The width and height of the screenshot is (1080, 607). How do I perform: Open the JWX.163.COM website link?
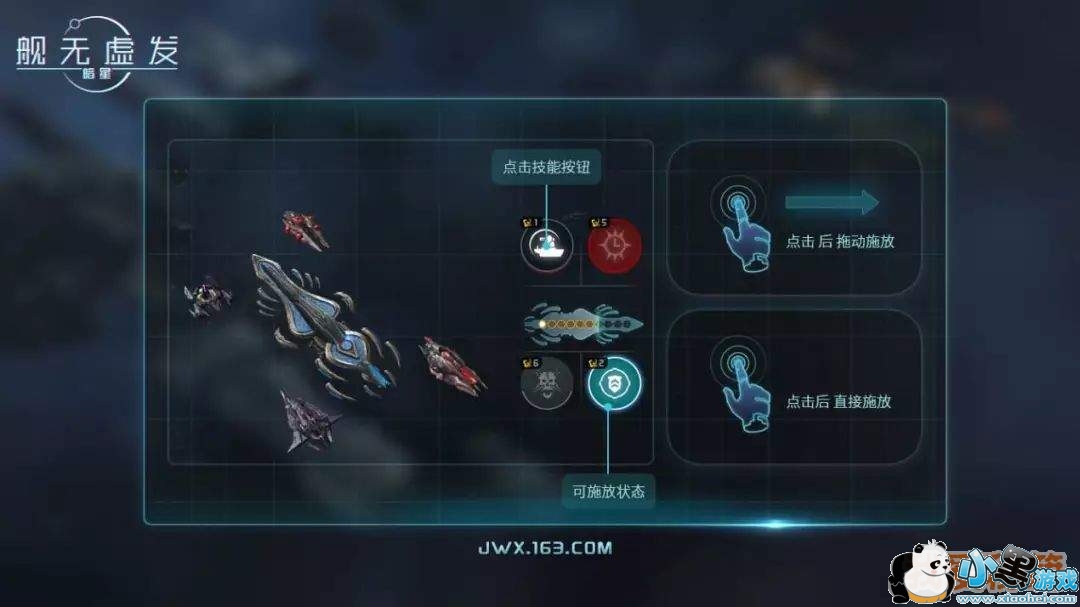pyautogui.click(x=545, y=548)
